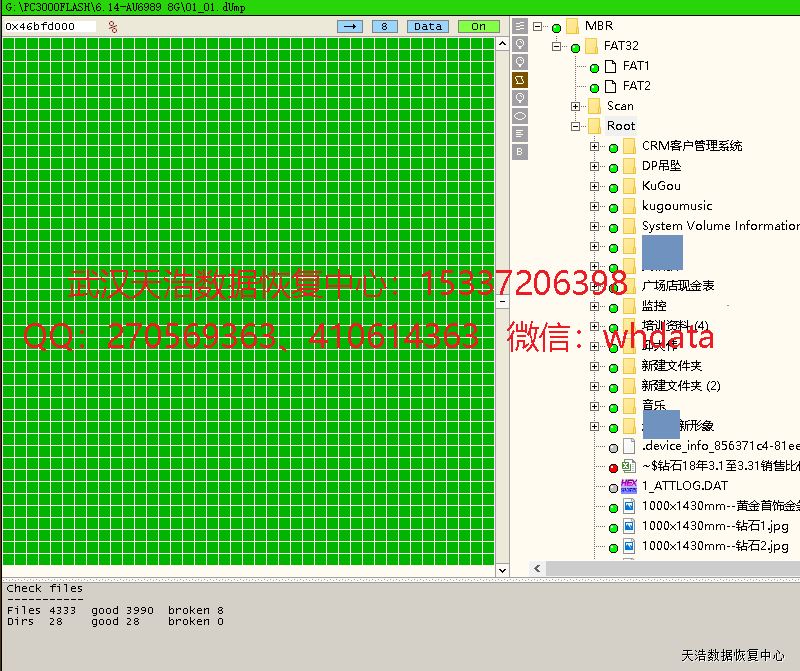Collapse the Root folder node
800x671 pixels.
click(576, 126)
